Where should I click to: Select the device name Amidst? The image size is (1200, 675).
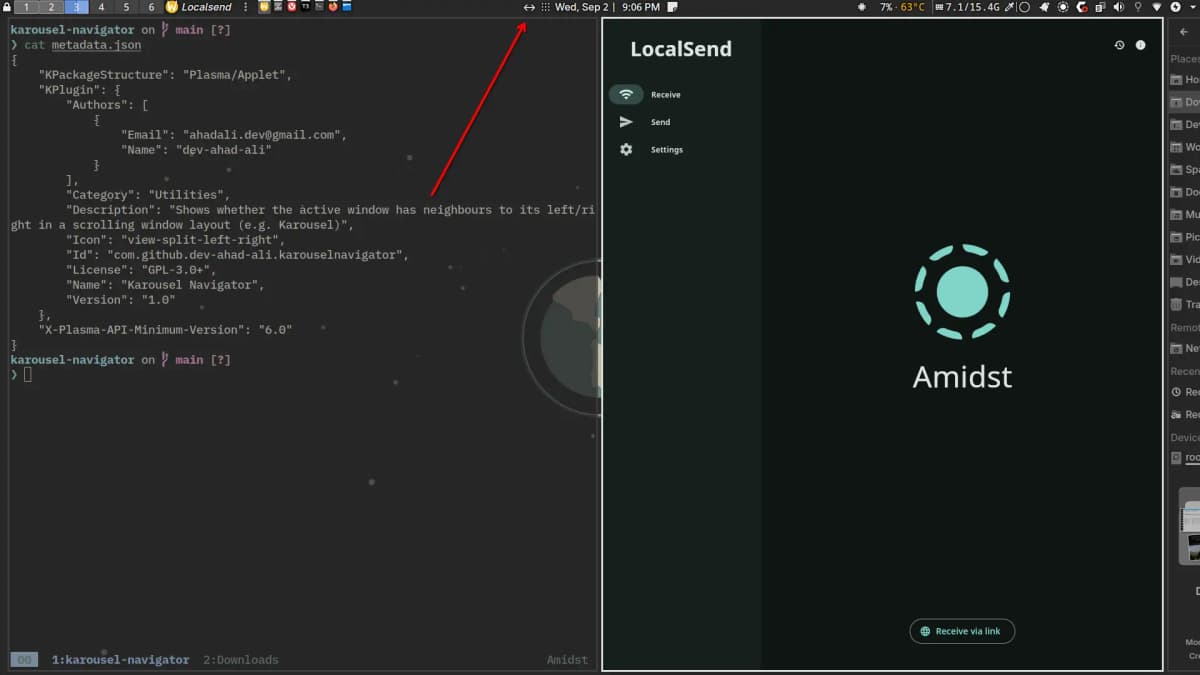point(962,377)
